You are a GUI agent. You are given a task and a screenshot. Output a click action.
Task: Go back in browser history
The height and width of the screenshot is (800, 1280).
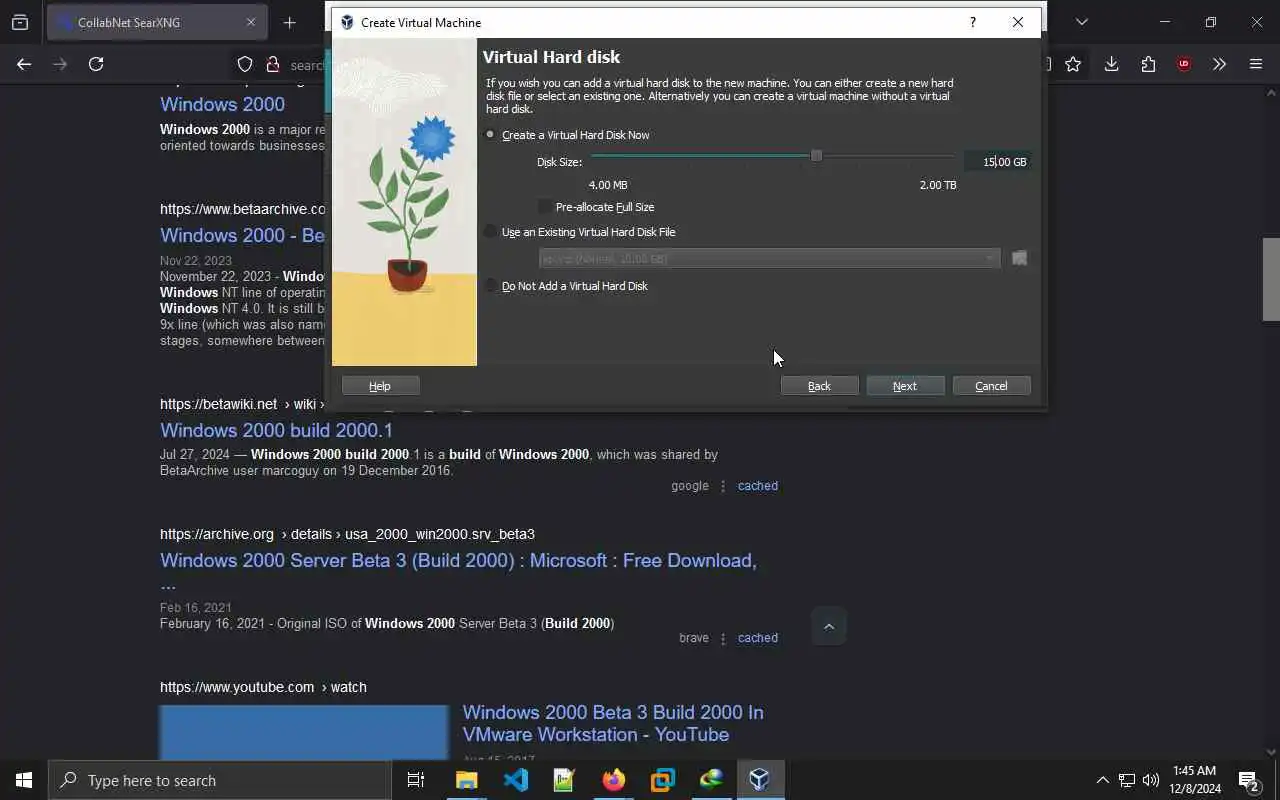(x=24, y=64)
